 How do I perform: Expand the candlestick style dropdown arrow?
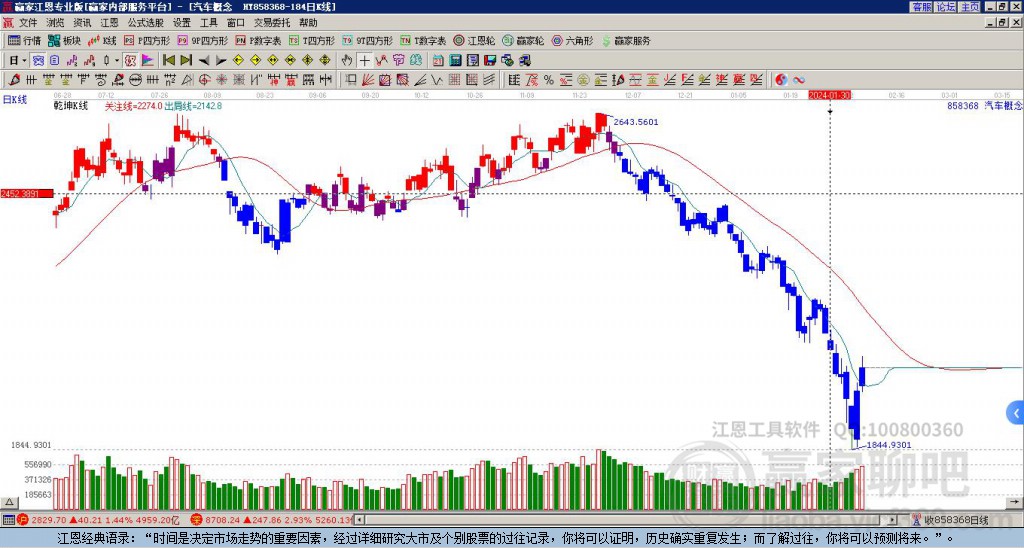pos(117,61)
